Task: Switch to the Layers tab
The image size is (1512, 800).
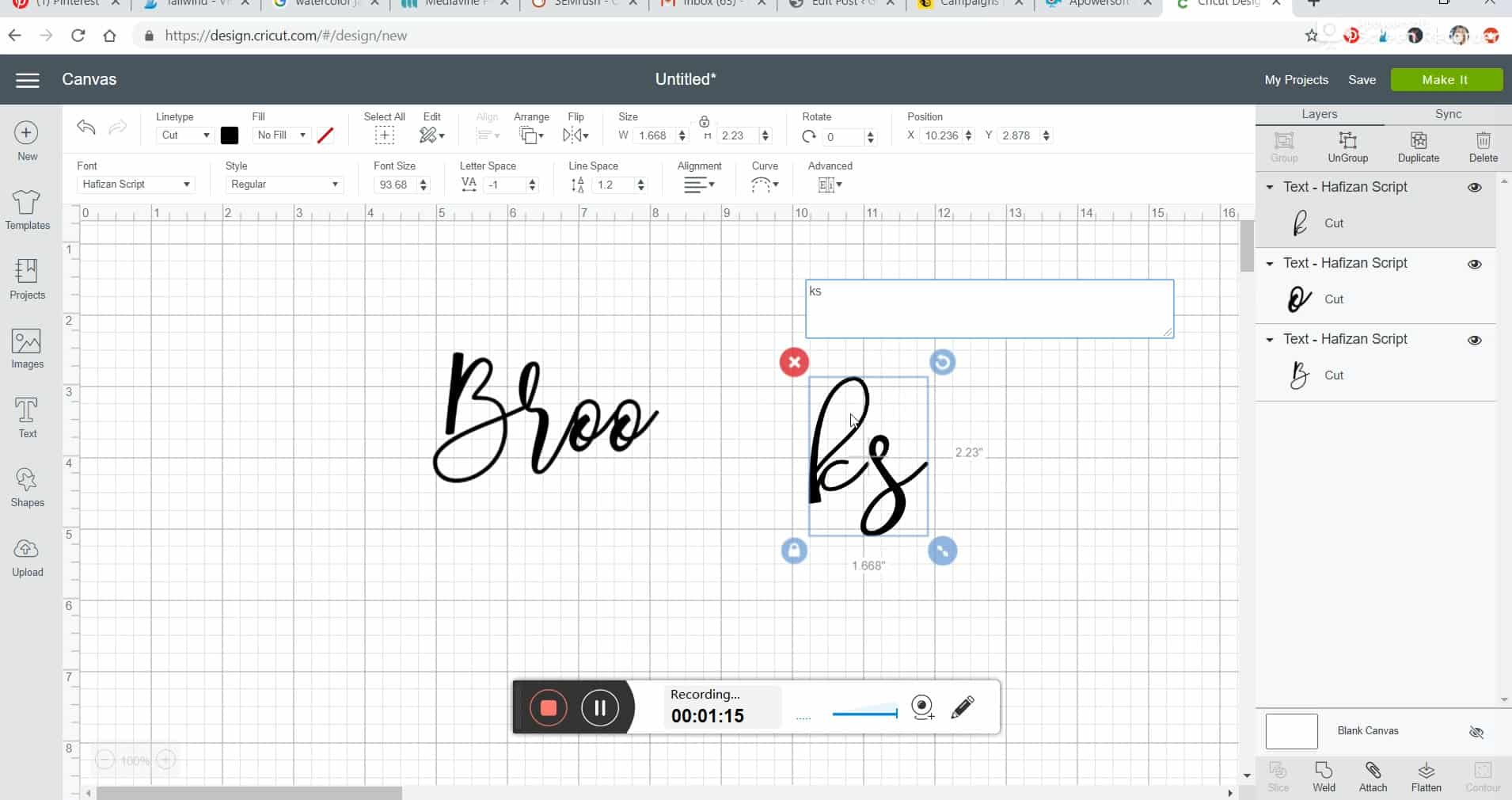Action: tap(1320, 114)
